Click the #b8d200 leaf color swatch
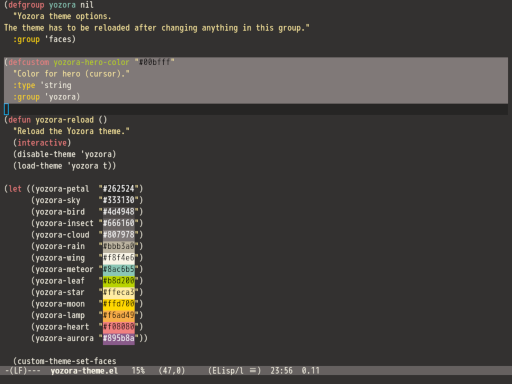This screenshot has height=384, width=512. point(119,281)
